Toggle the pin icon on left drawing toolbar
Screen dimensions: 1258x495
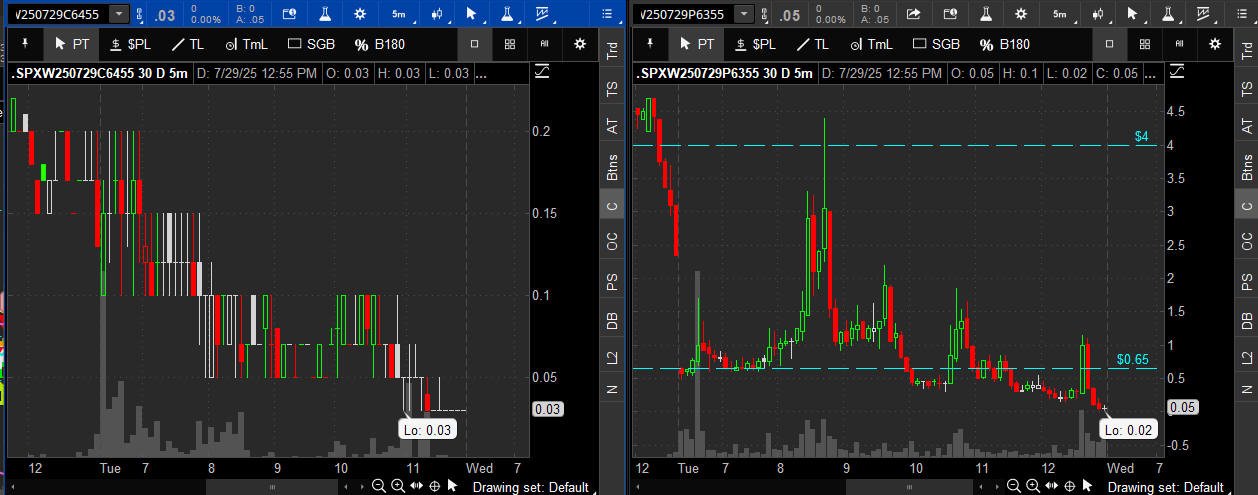pos(23,44)
